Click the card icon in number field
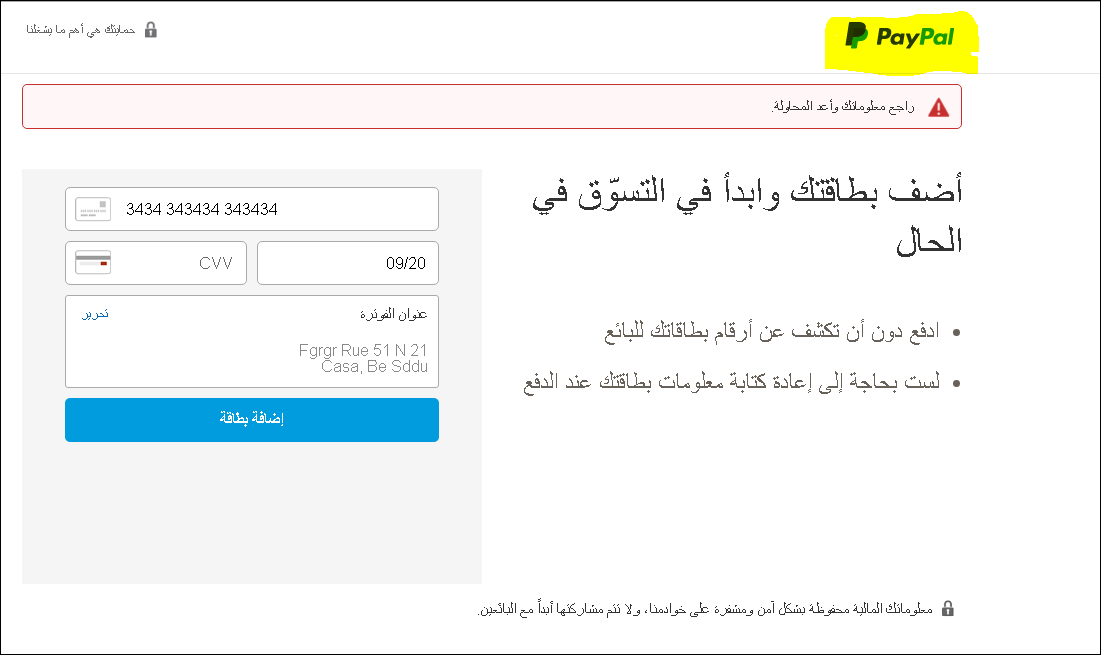 click(93, 209)
